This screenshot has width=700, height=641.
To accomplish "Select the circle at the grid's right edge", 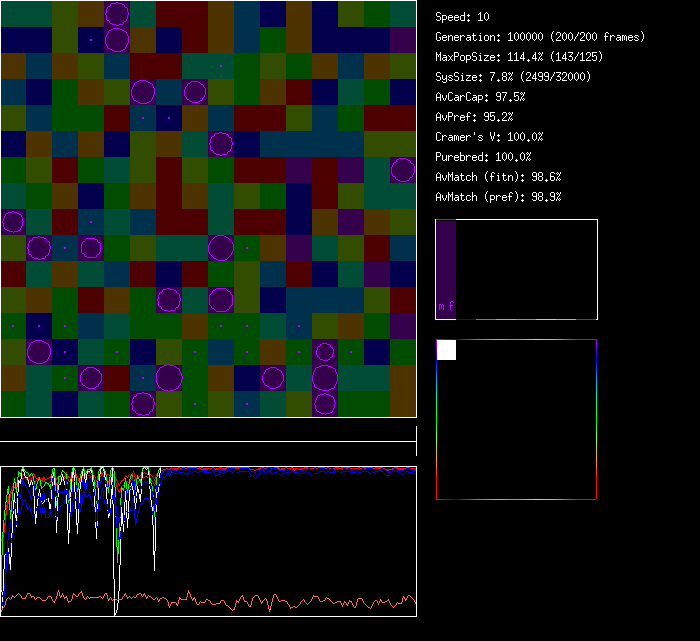I will [403, 170].
